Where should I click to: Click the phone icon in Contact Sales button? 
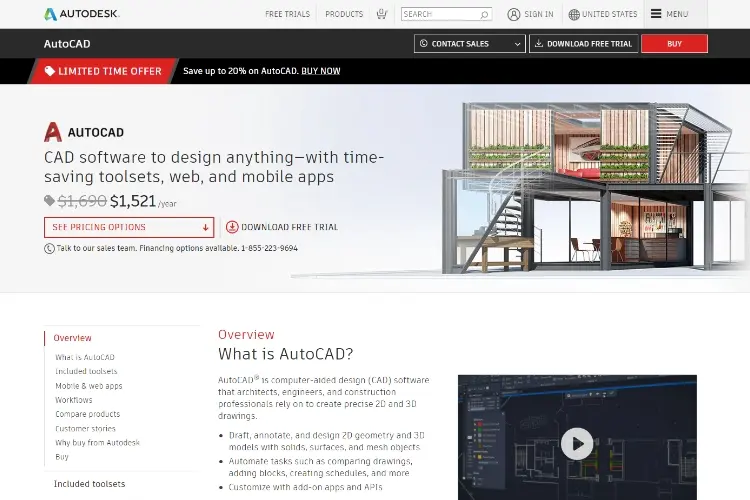[x=423, y=43]
